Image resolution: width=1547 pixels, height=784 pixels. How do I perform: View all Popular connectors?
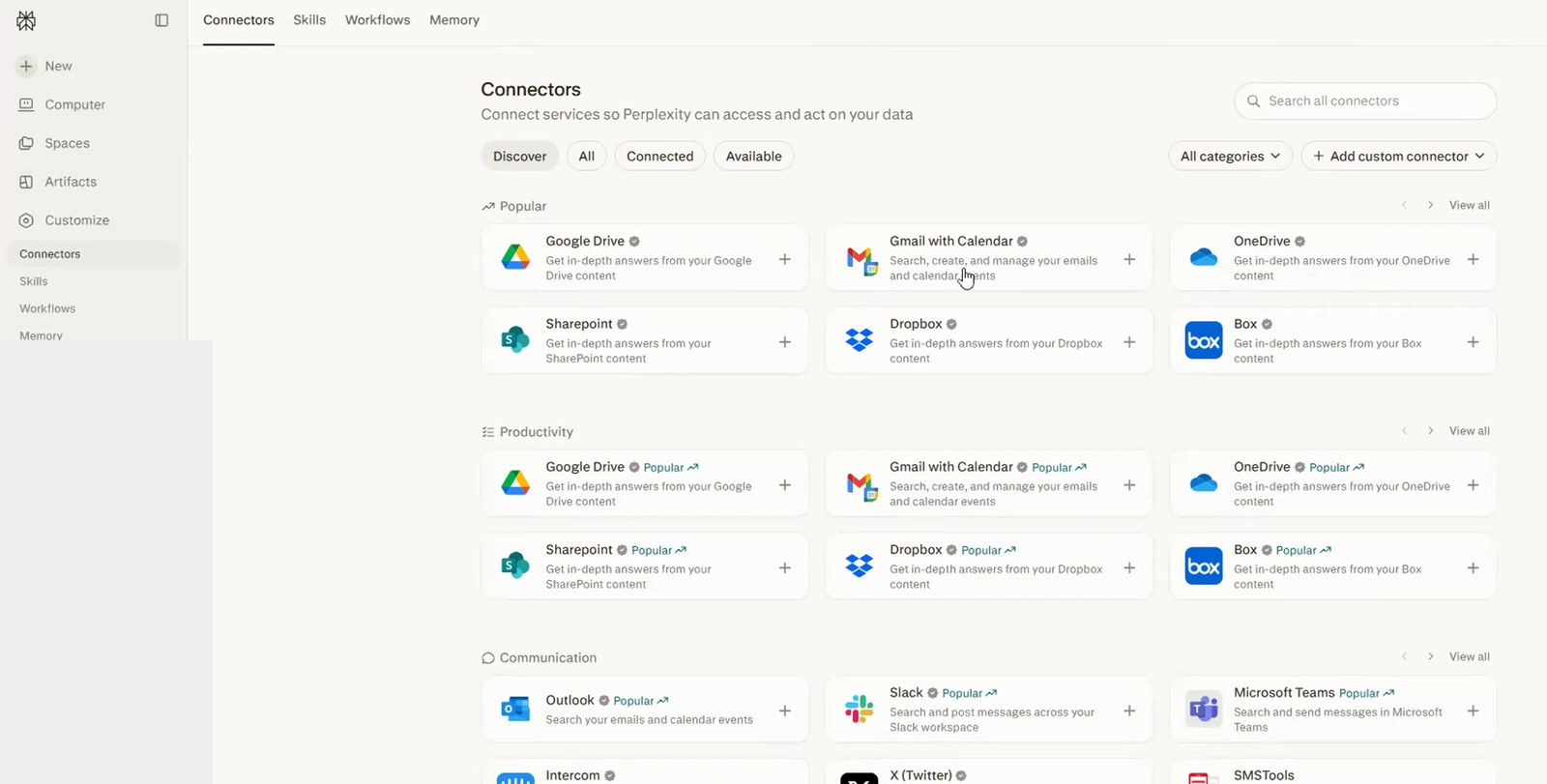(1469, 205)
